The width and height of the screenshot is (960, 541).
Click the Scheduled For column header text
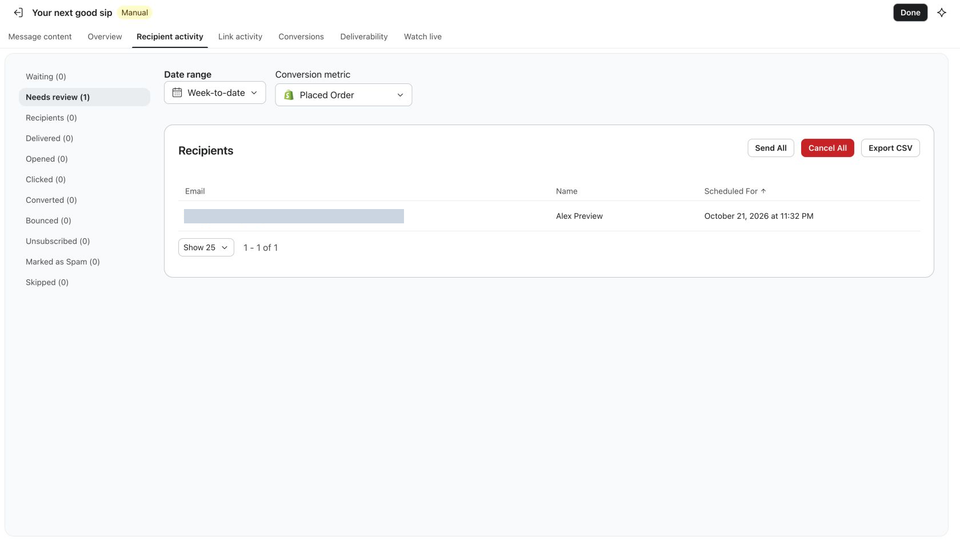click(730, 191)
